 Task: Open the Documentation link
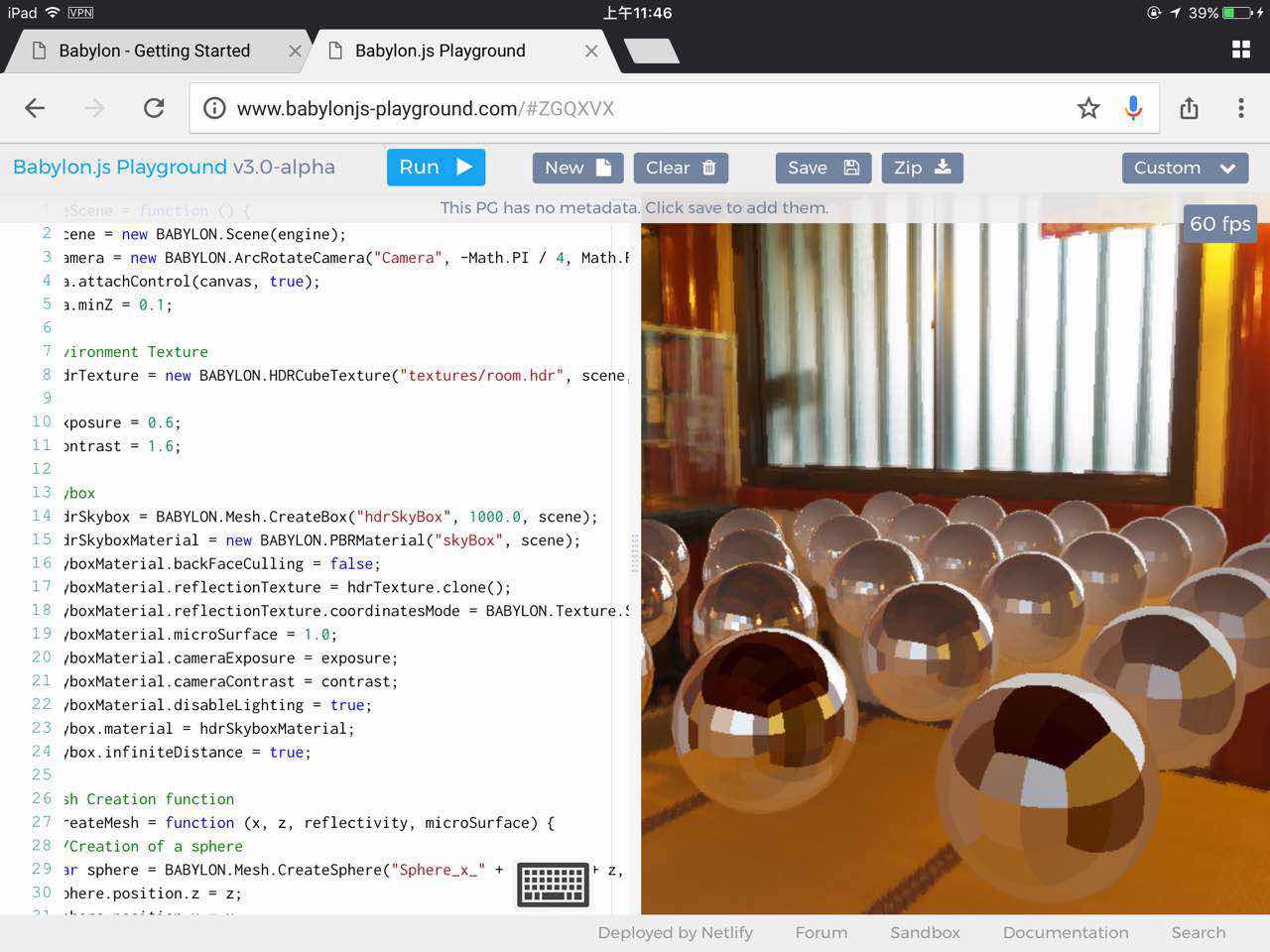(x=1066, y=932)
